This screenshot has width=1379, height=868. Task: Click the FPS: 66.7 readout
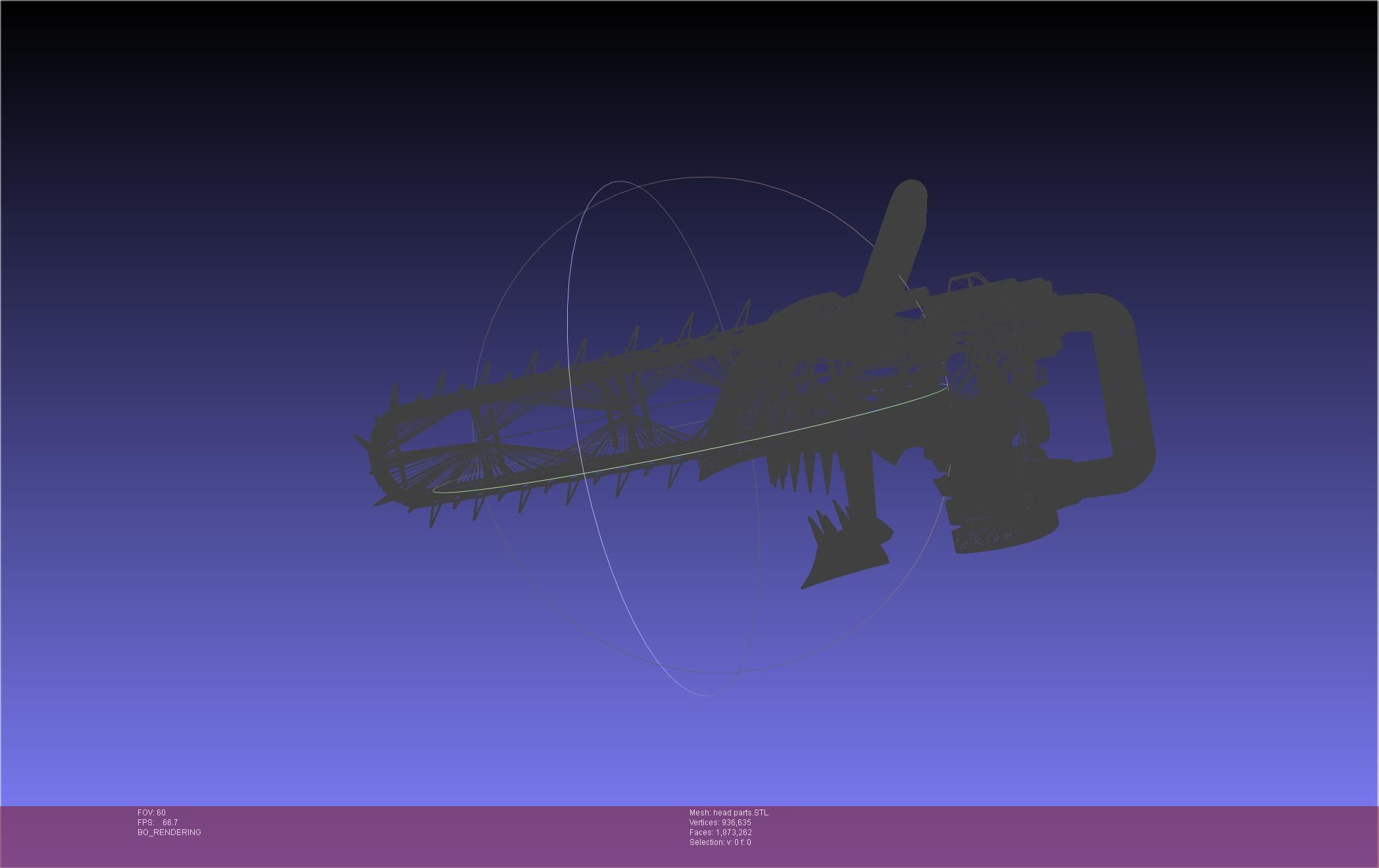157,823
